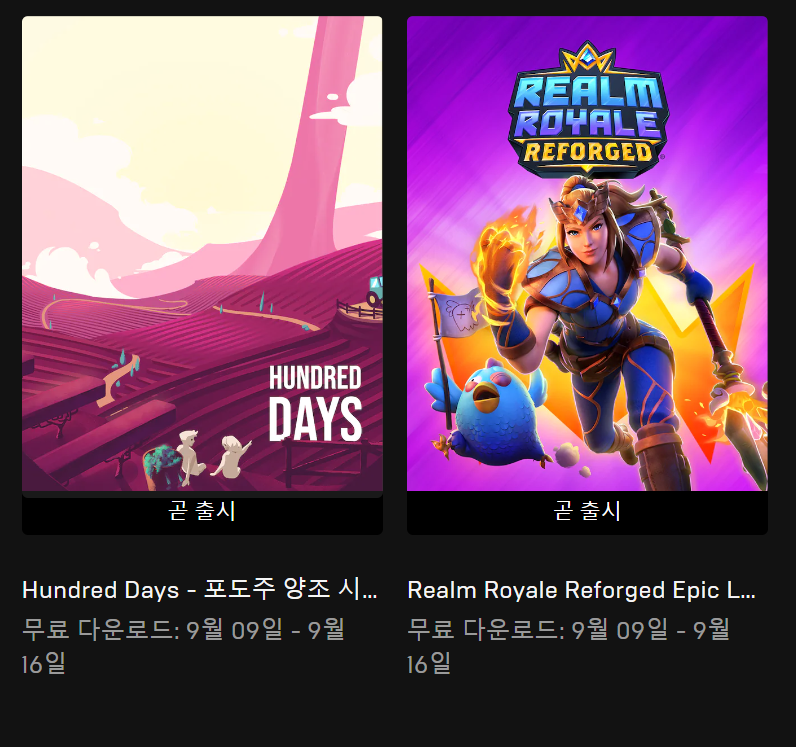This screenshot has width=796, height=747.
Task: Click the HUNDRED DAYS logo text on the cover
Action: 315,403
